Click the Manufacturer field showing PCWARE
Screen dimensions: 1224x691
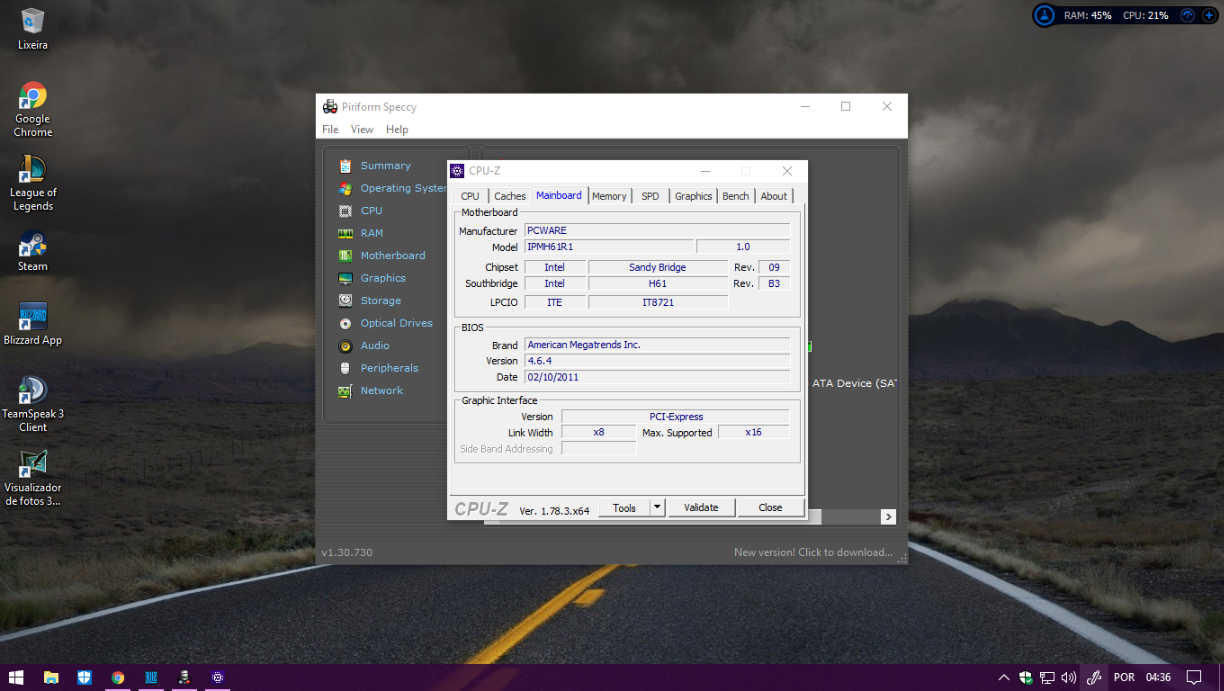coord(657,231)
